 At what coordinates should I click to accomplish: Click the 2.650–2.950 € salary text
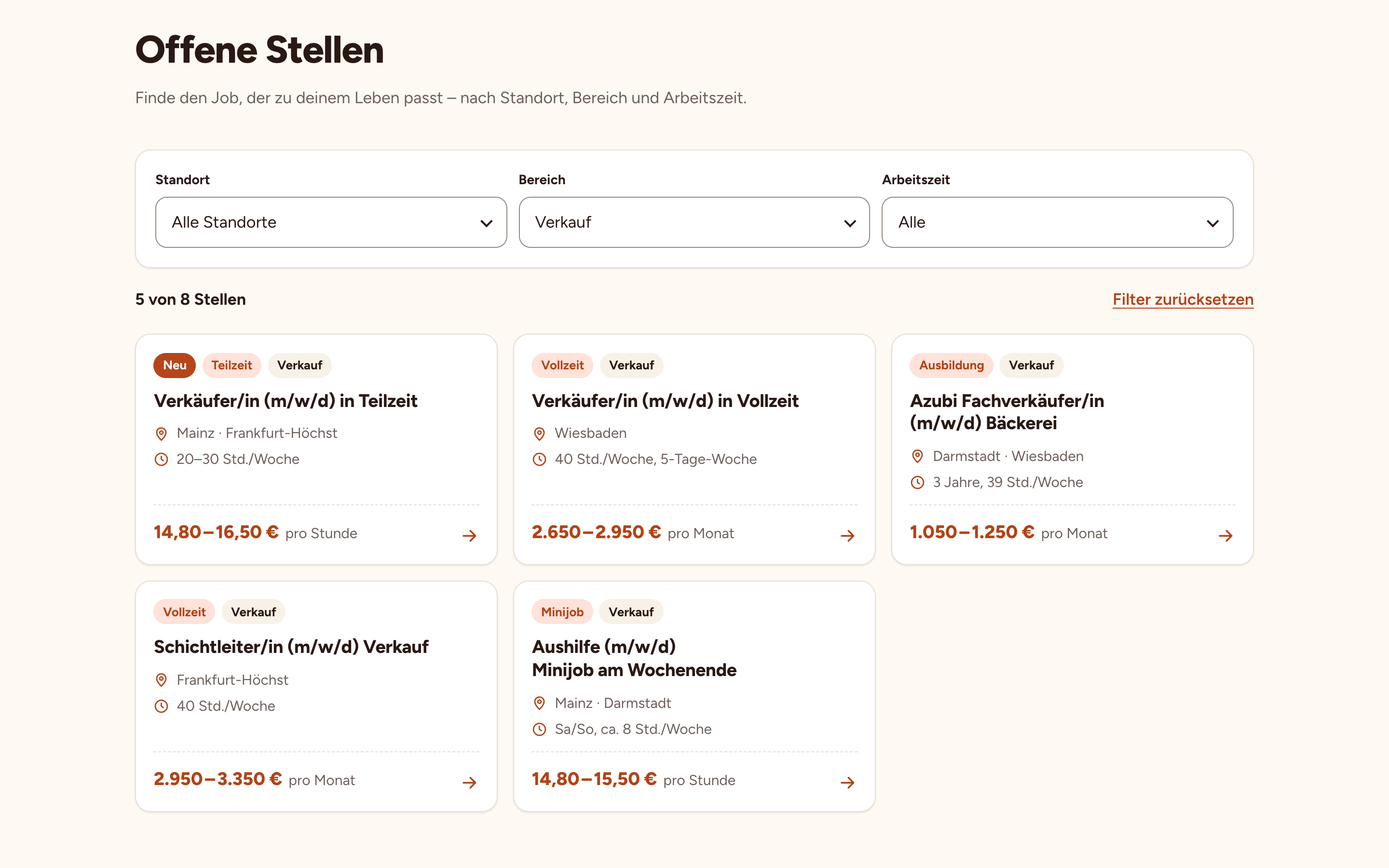[596, 532]
